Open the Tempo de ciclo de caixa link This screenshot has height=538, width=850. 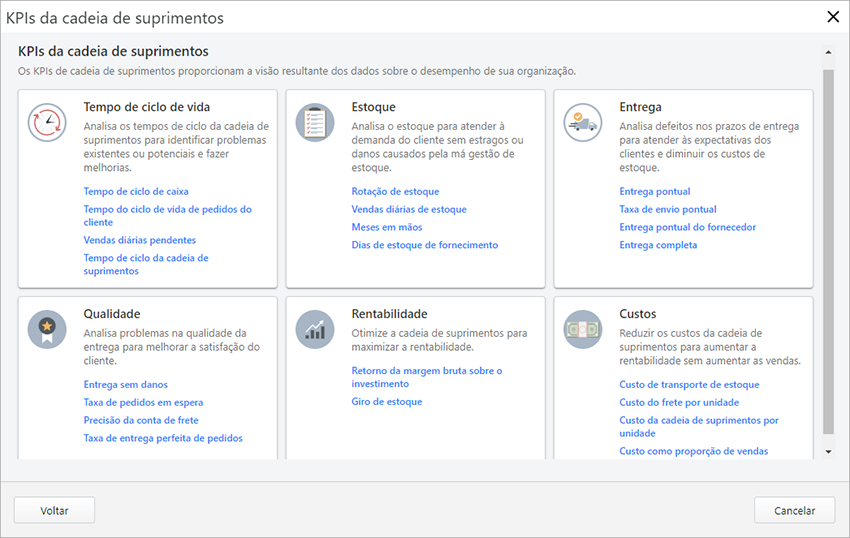tap(136, 191)
